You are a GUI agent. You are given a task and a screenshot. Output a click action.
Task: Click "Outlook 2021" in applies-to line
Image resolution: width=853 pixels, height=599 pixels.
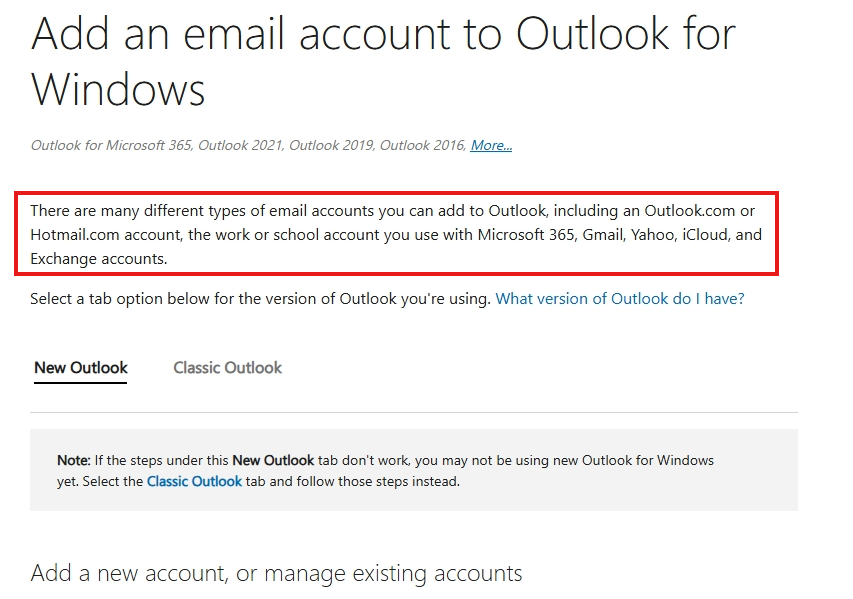pos(240,145)
